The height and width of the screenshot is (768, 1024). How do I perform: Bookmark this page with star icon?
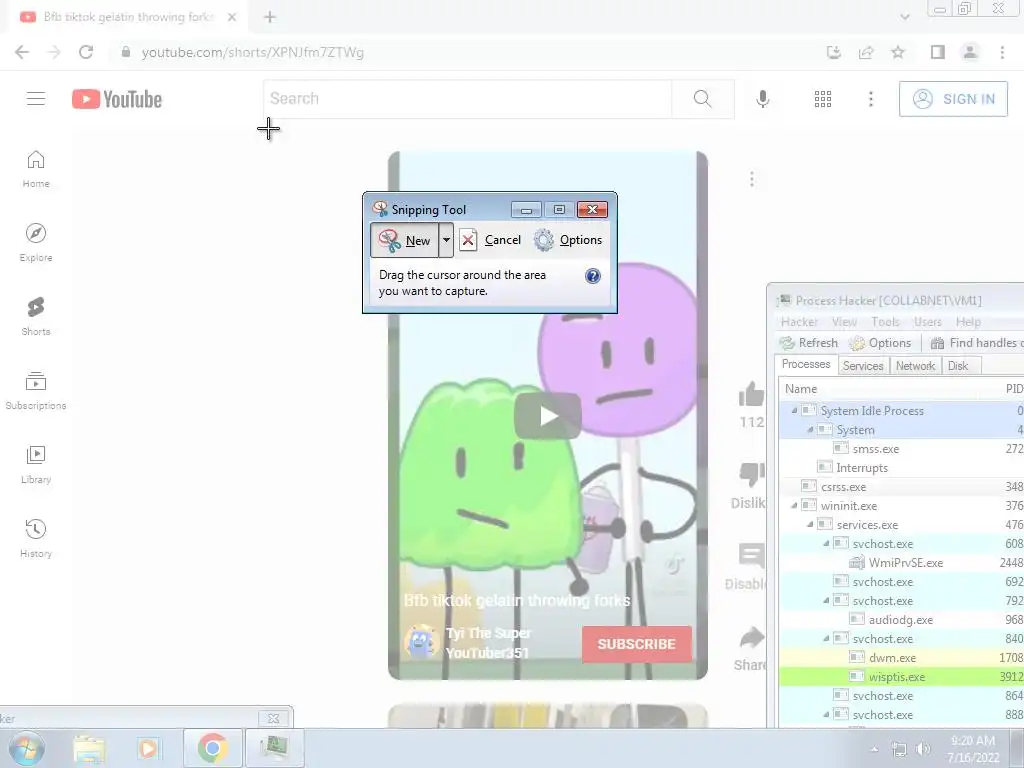(898, 52)
